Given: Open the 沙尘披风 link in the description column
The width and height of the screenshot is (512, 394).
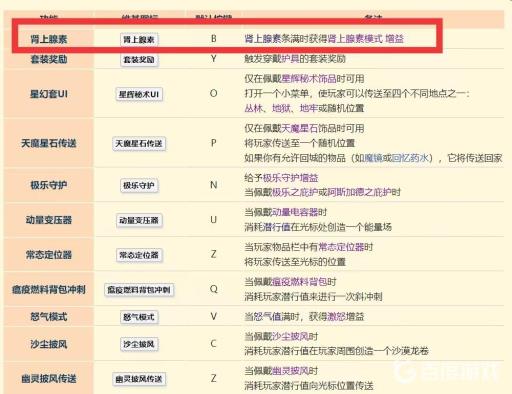Looking at the screenshot, I should point(290,336).
